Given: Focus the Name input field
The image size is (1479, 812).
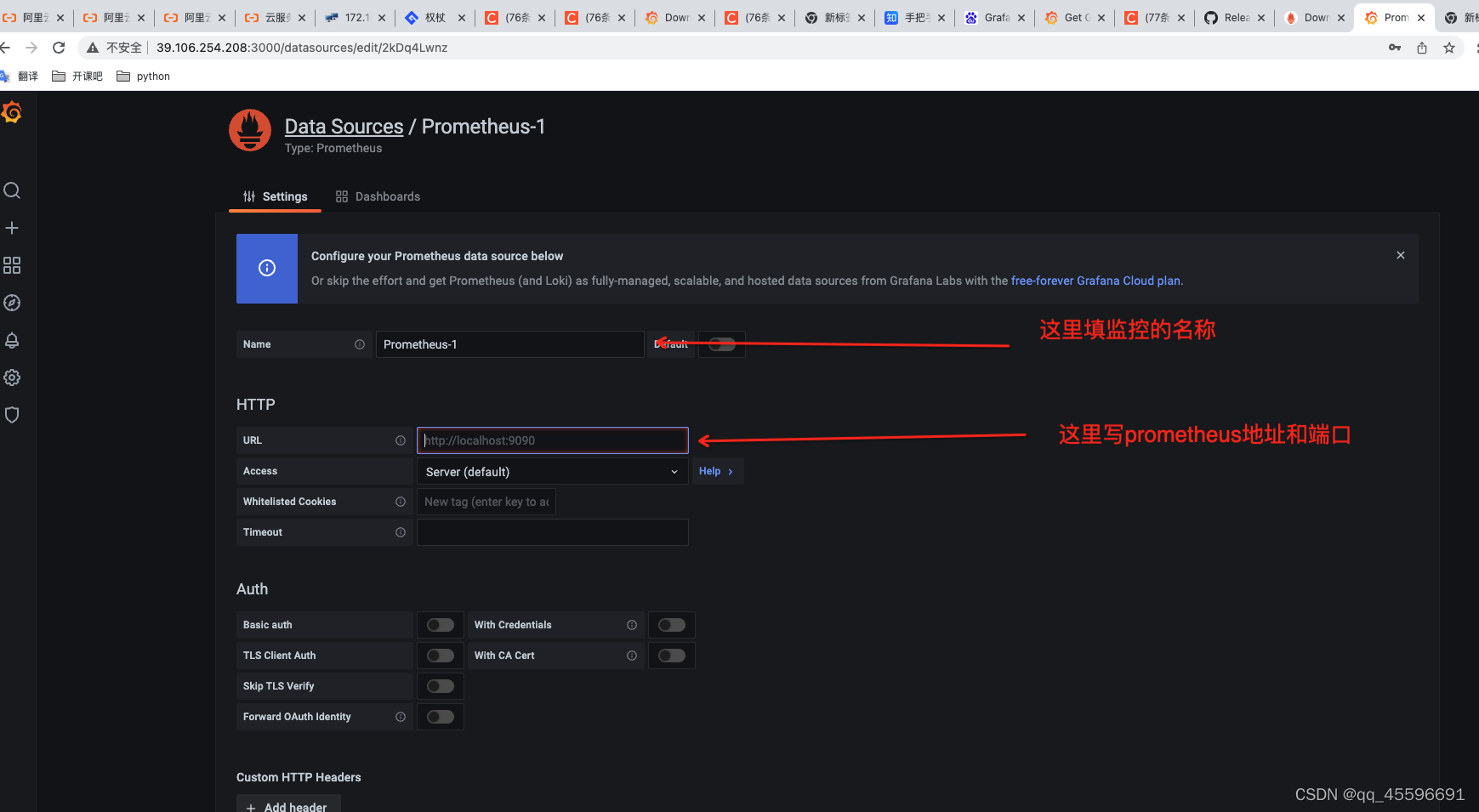Looking at the screenshot, I should pyautogui.click(x=510, y=344).
